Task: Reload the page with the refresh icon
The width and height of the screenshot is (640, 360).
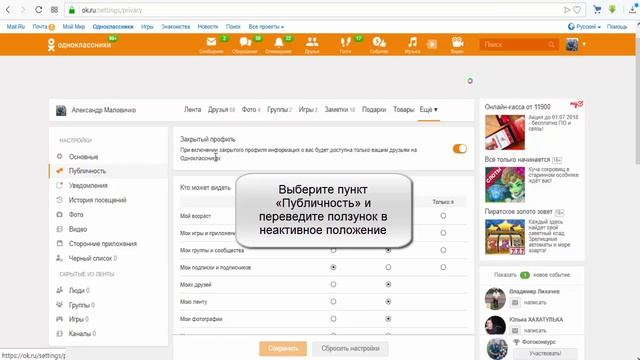Action: (x=38, y=10)
